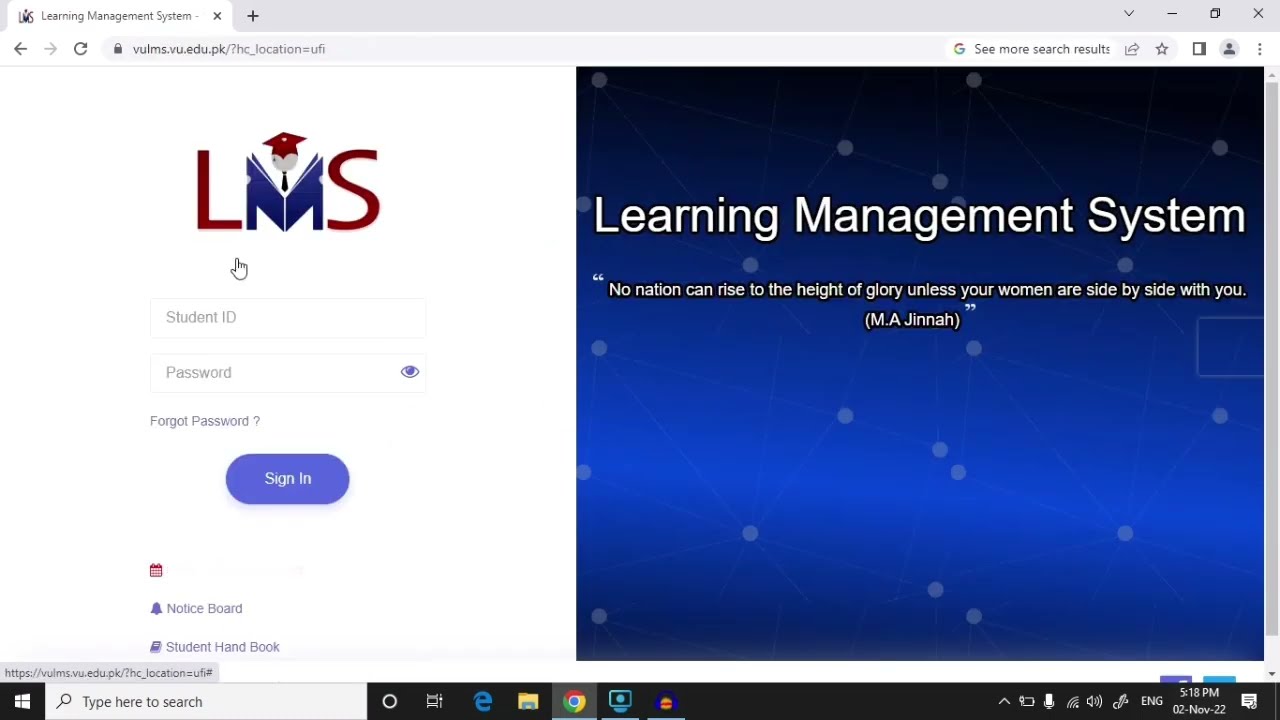
Task: Click the Sign In button
Action: pos(288,478)
